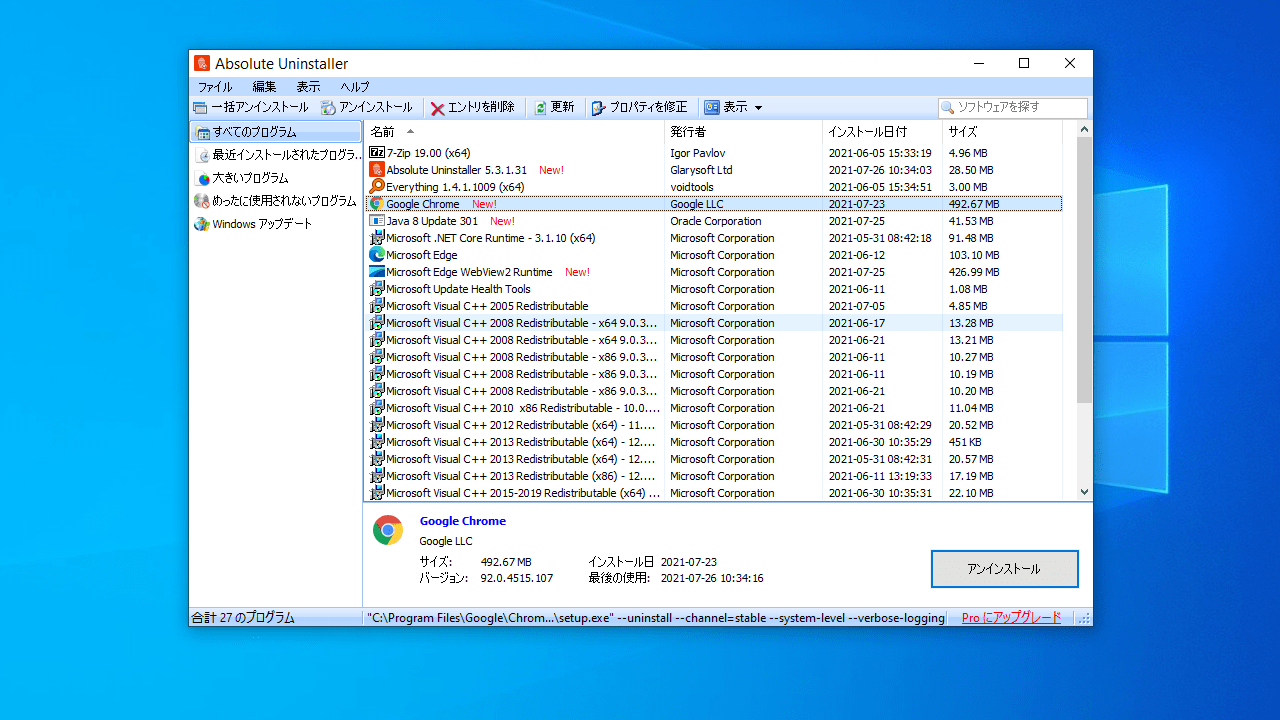Click the 更新 refresh icon

(x=540, y=107)
